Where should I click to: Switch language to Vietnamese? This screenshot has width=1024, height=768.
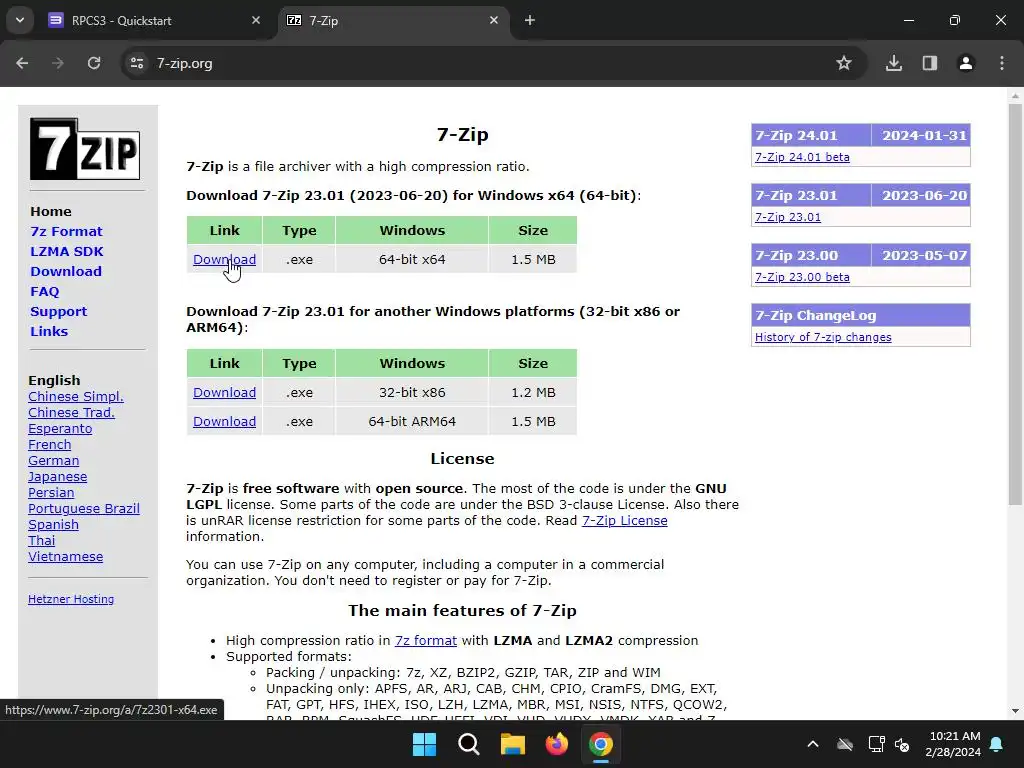point(65,556)
